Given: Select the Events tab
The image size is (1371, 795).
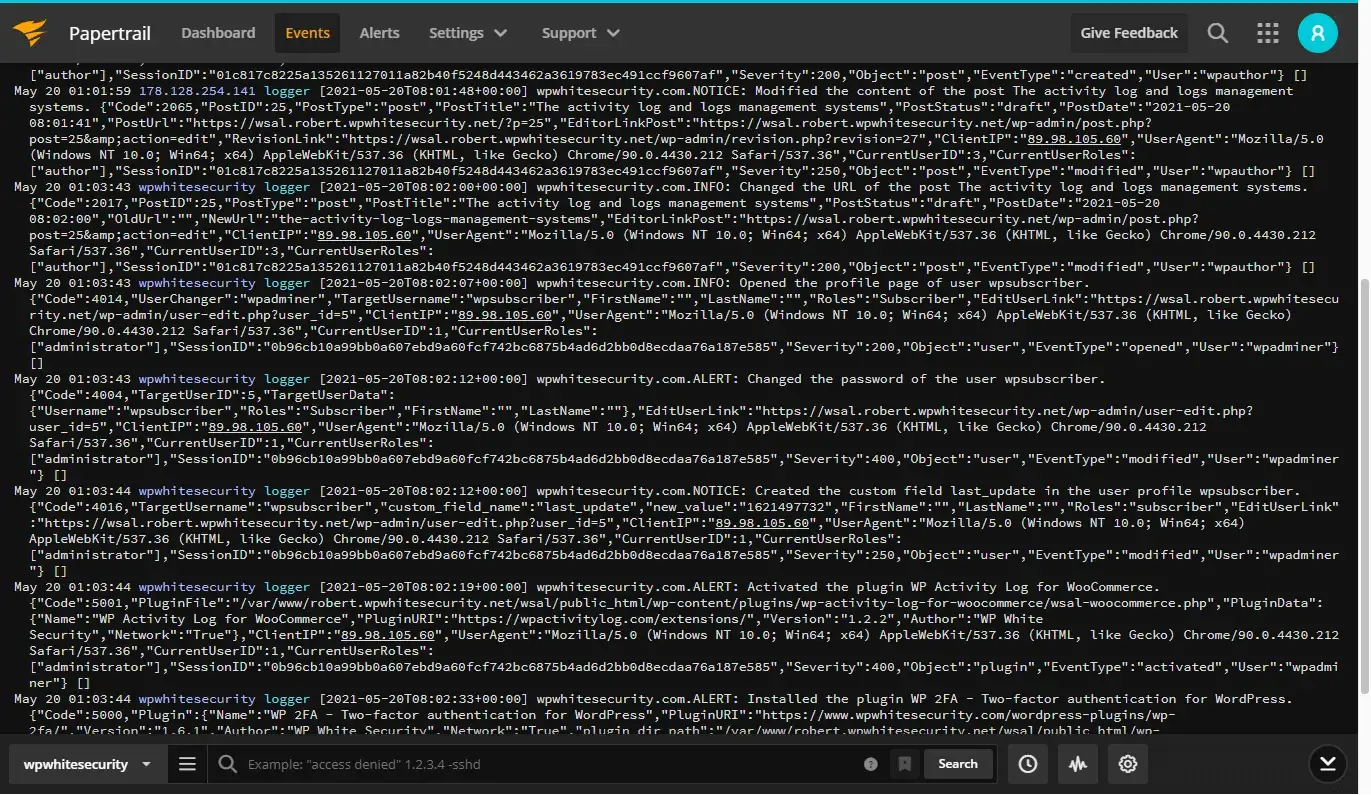Looking at the screenshot, I should 307,33.
